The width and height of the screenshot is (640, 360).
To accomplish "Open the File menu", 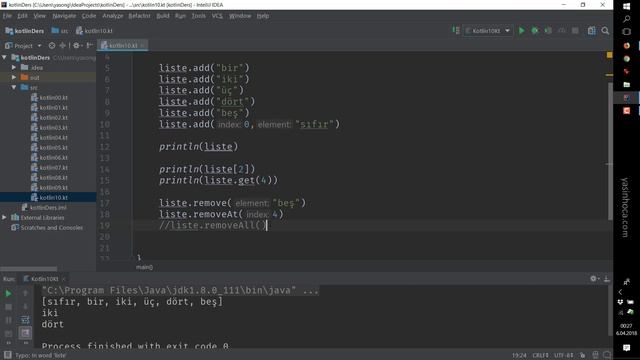I will point(7,16).
